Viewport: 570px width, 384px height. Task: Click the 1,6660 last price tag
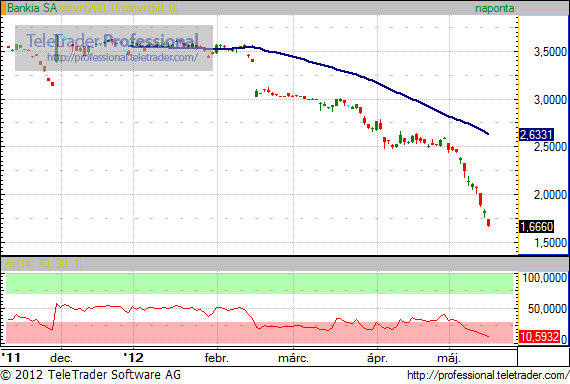pyautogui.click(x=536, y=227)
